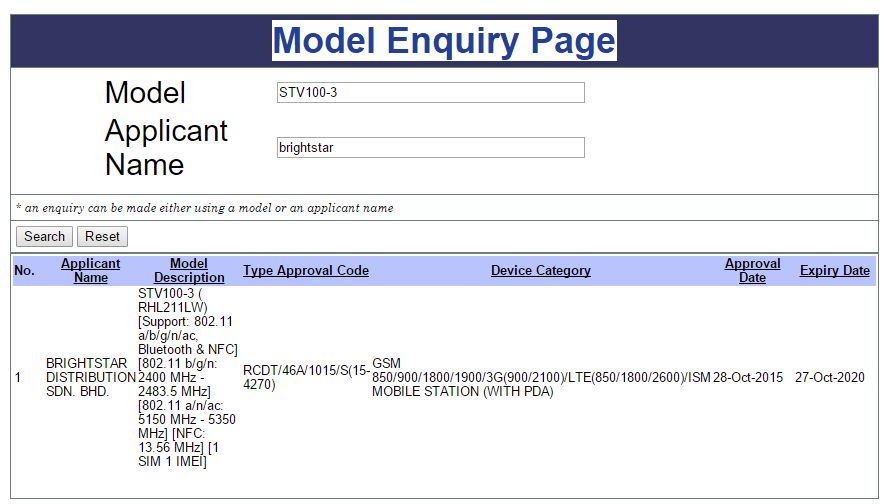Select the RCDT/46A/1015/S(15-4270) approval code
Screen dimensions: 884x504
click(x=305, y=378)
